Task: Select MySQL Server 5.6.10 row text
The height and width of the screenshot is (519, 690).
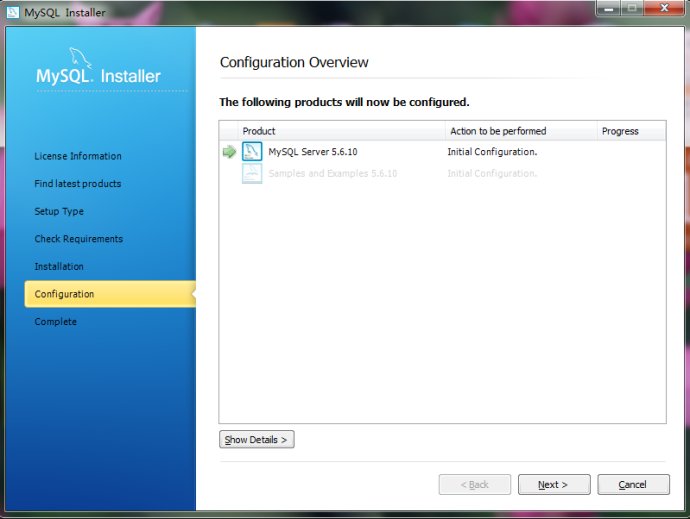Action: [x=313, y=151]
